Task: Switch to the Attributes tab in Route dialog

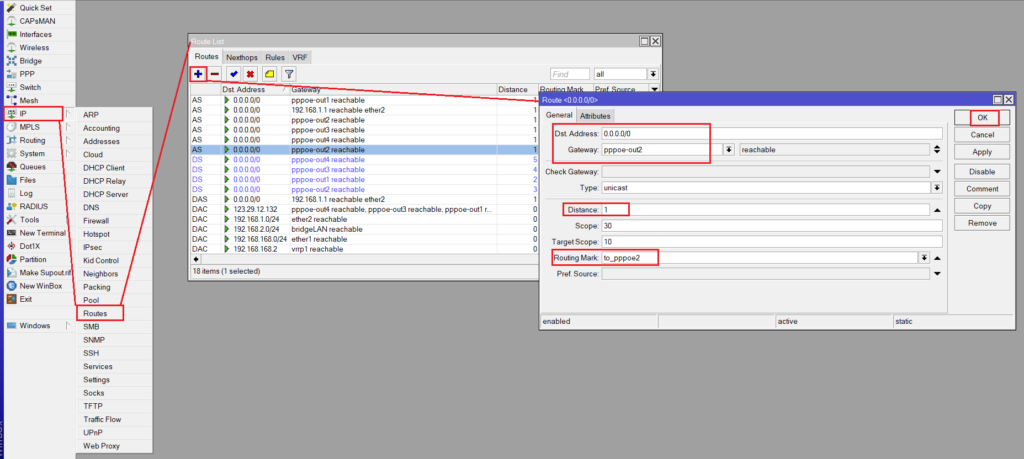Action: (596, 116)
